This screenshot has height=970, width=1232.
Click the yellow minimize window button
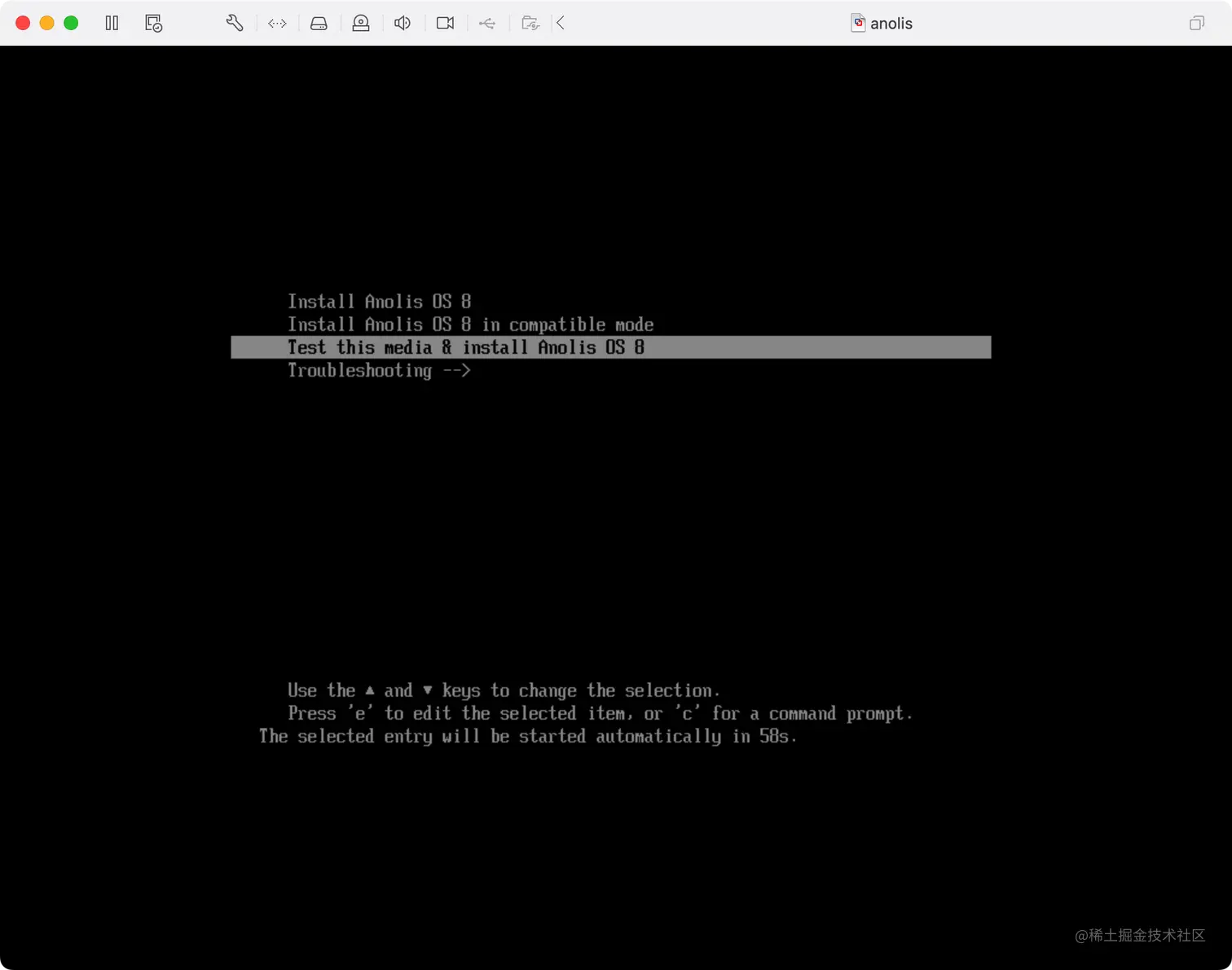click(x=47, y=23)
